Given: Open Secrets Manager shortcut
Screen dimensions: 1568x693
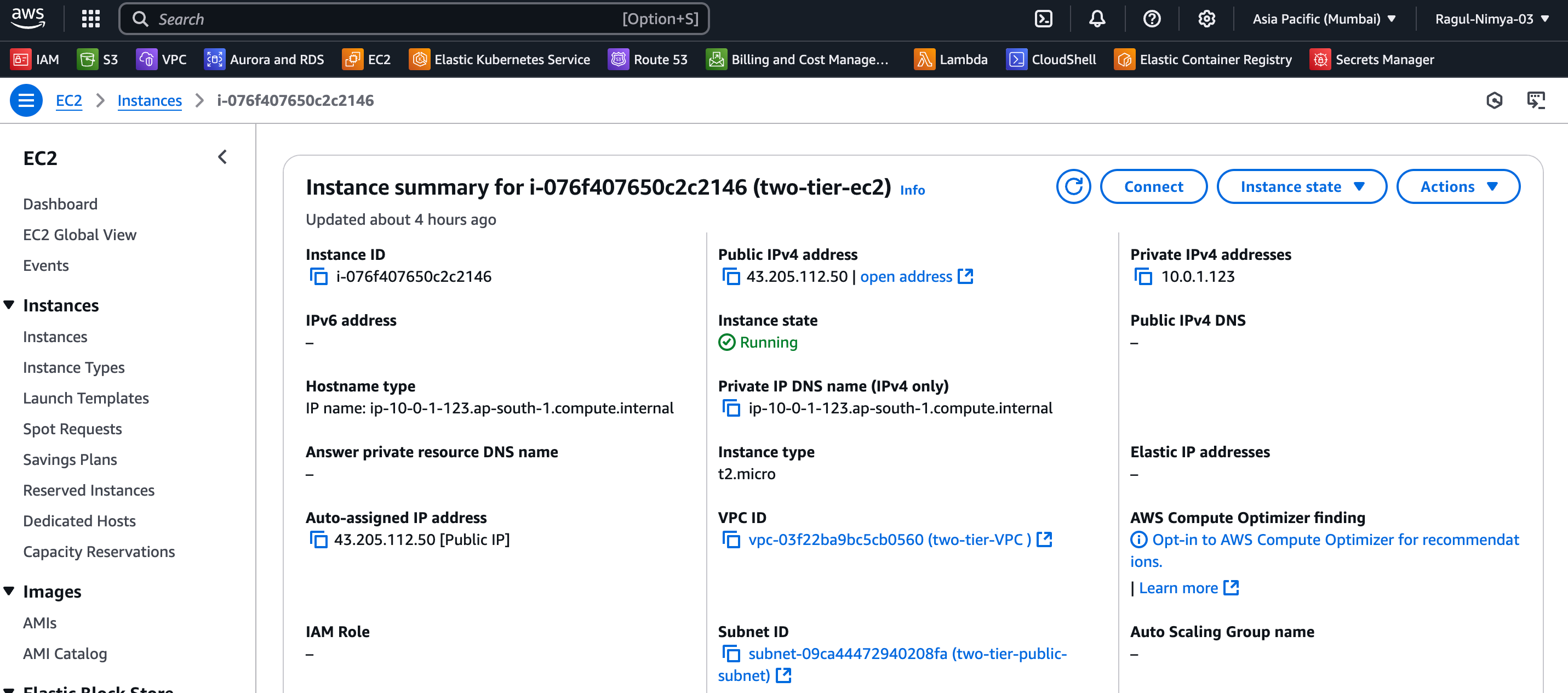Looking at the screenshot, I should pyautogui.click(x=1372, y=59).
